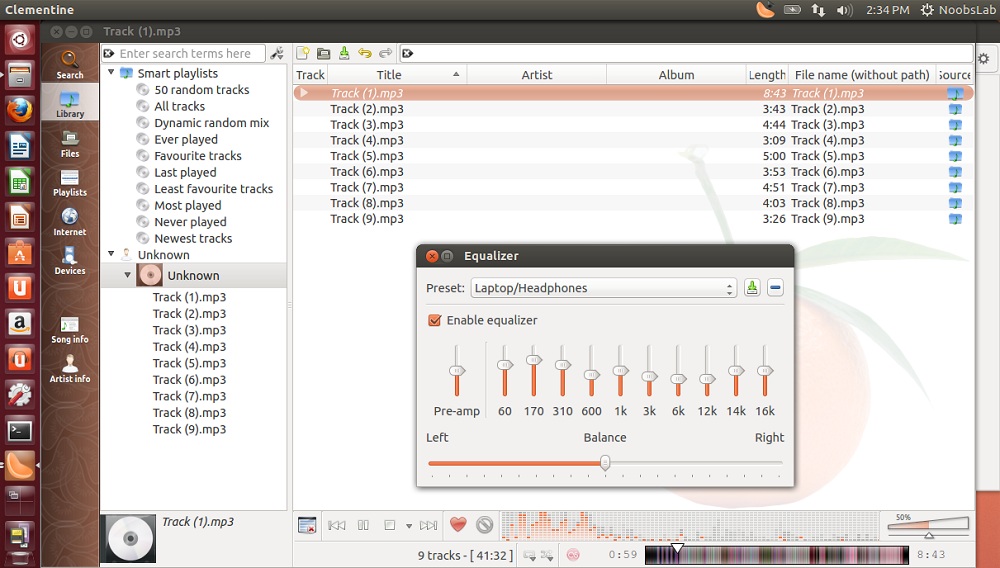
Task: Show the Song info panel
Action: [x=70, y=330]
